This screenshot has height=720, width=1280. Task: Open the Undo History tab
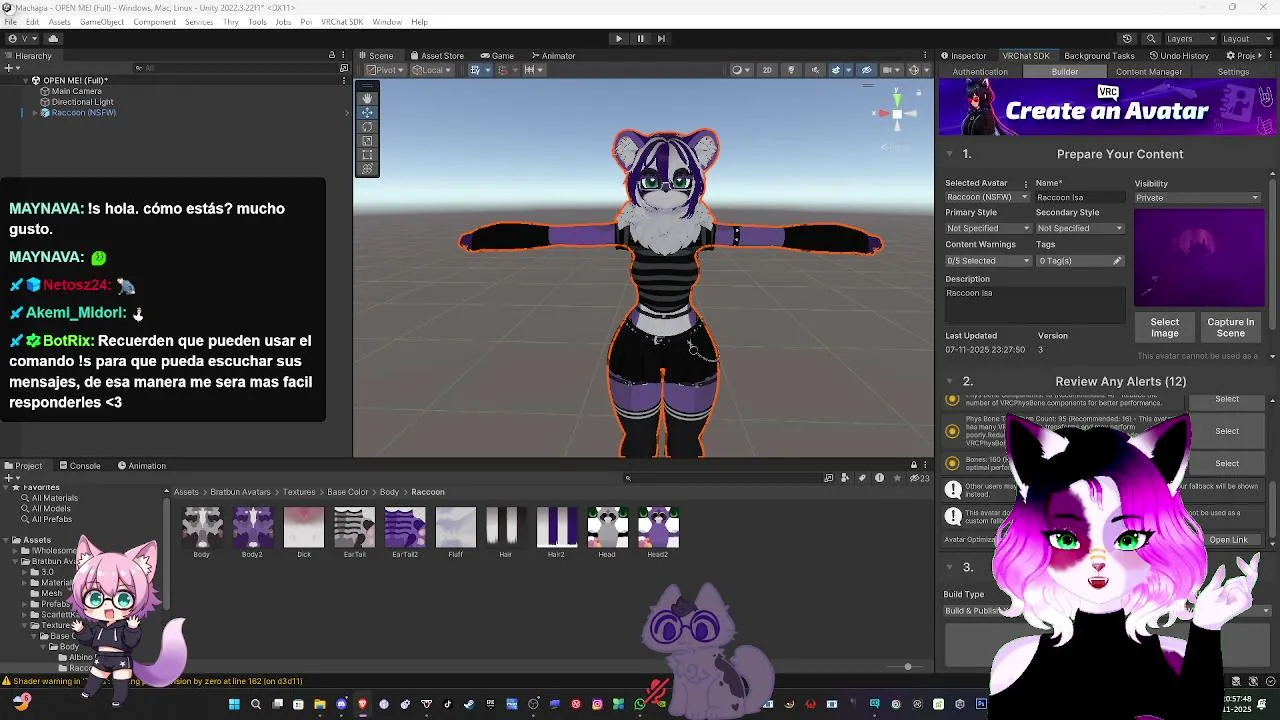click(1179, 56)
